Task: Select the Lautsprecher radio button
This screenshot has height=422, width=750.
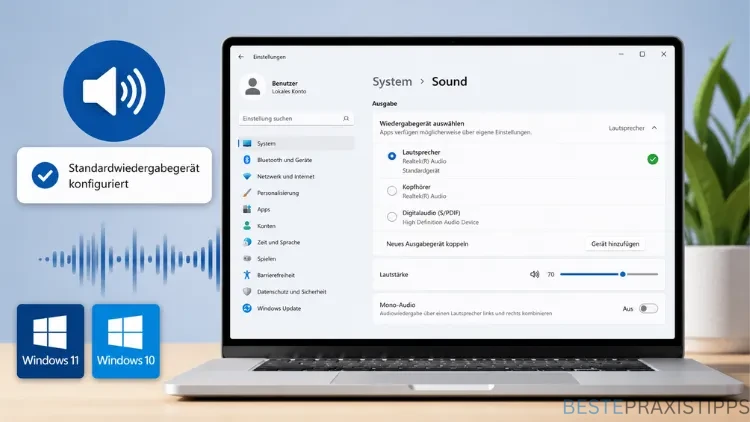Action: click(392, 156)
